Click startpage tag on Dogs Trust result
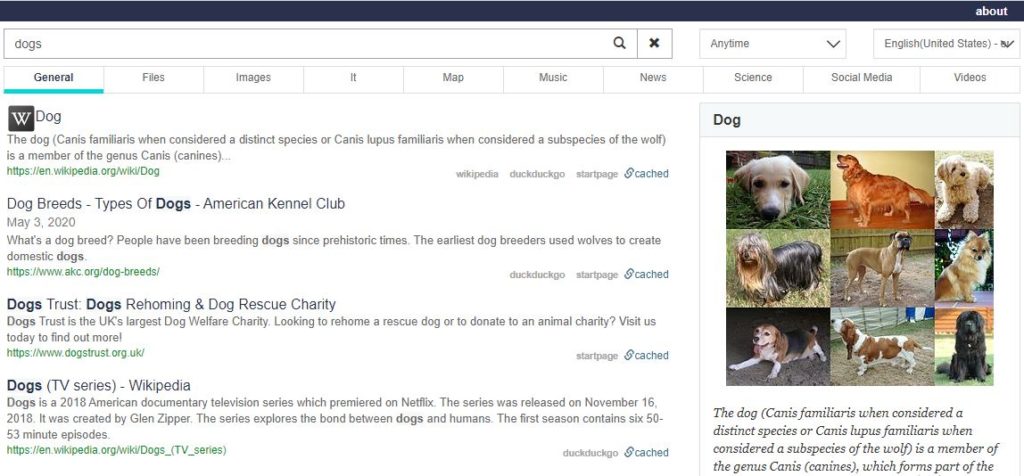This screenshot has height=476, width=1024. pos(597,356)
